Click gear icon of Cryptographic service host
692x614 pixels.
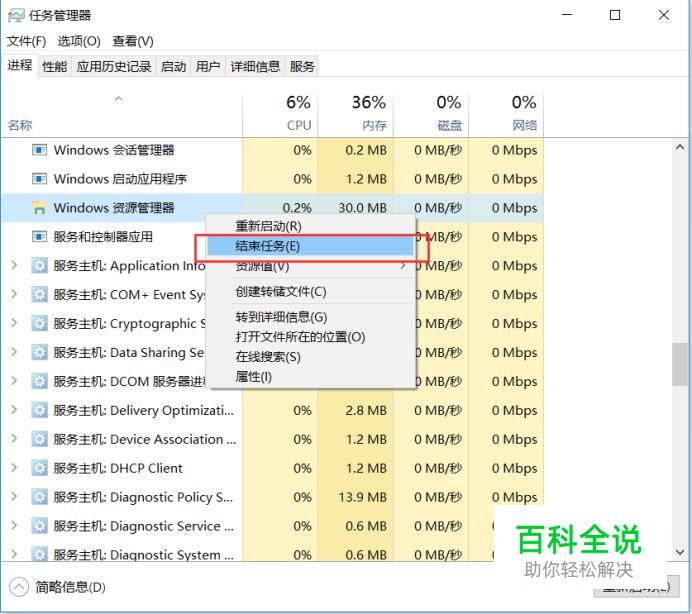(39, 324)
